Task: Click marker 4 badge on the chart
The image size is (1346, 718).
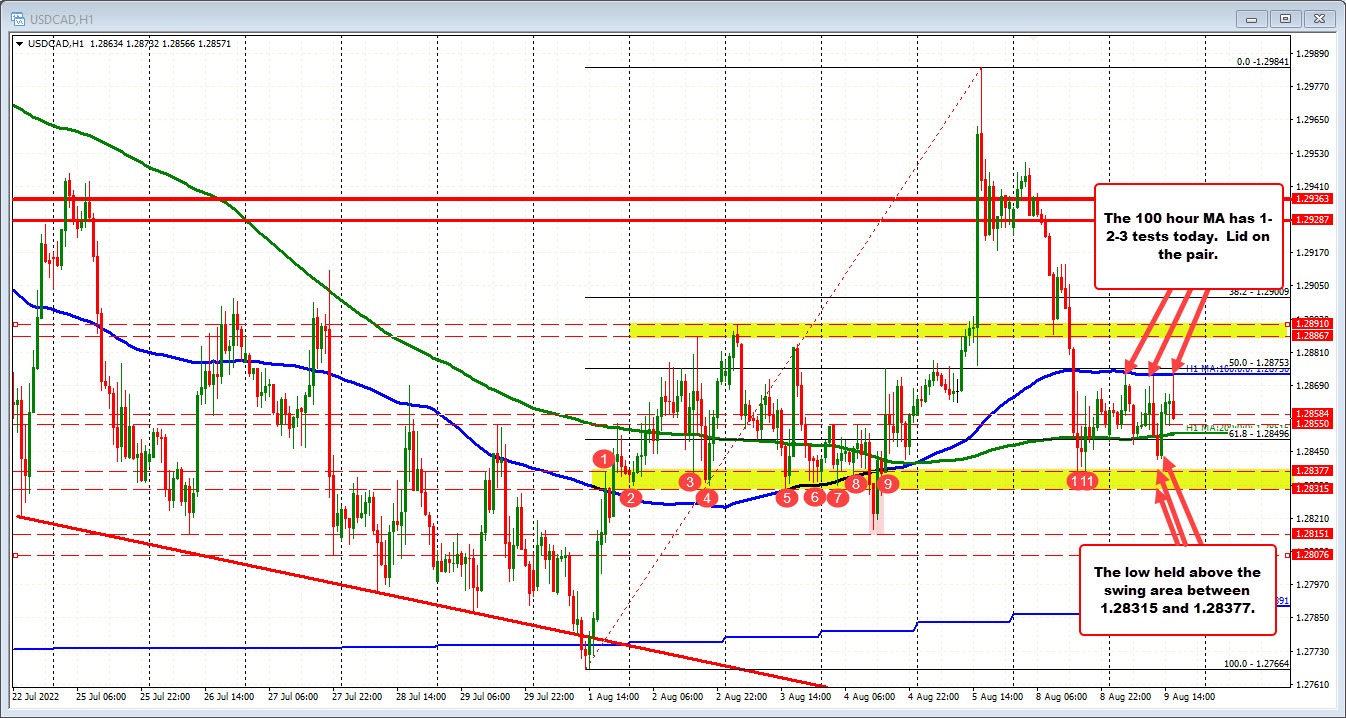Action: [x=705, y=497]
